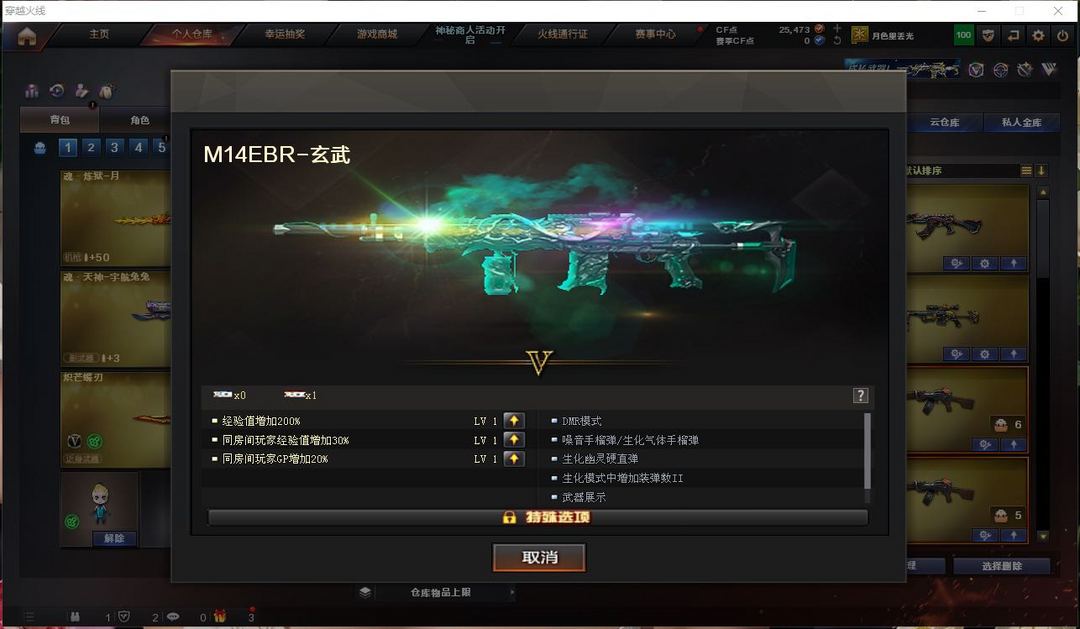Screen dimensions: 1080x629
Task: Upgrade the 经验值增加200% attribute level
Action: pos(514,421)
